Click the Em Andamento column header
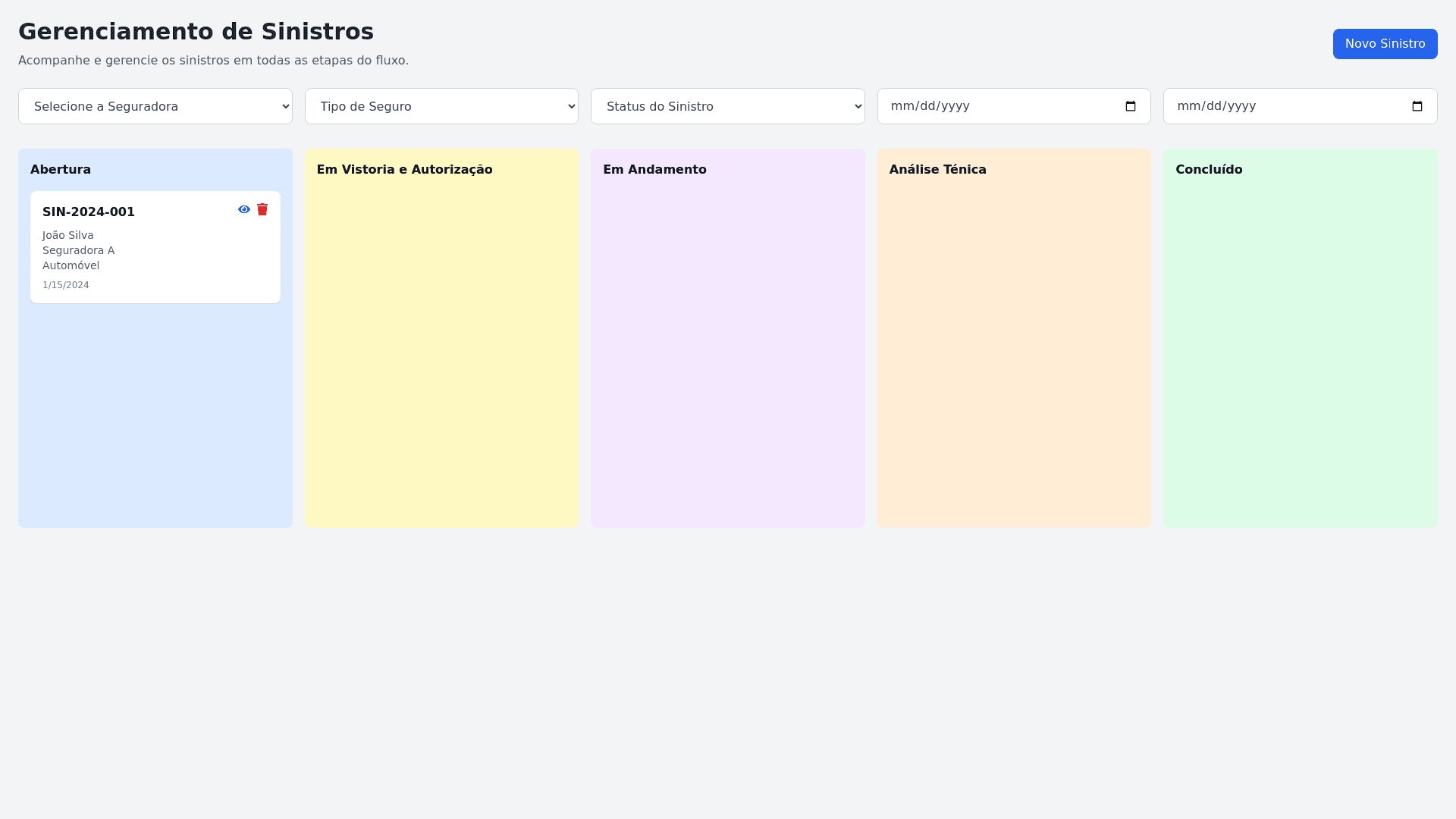This screenshot has height=819, width=1456. pyautogui.click(x=654, y=170)
